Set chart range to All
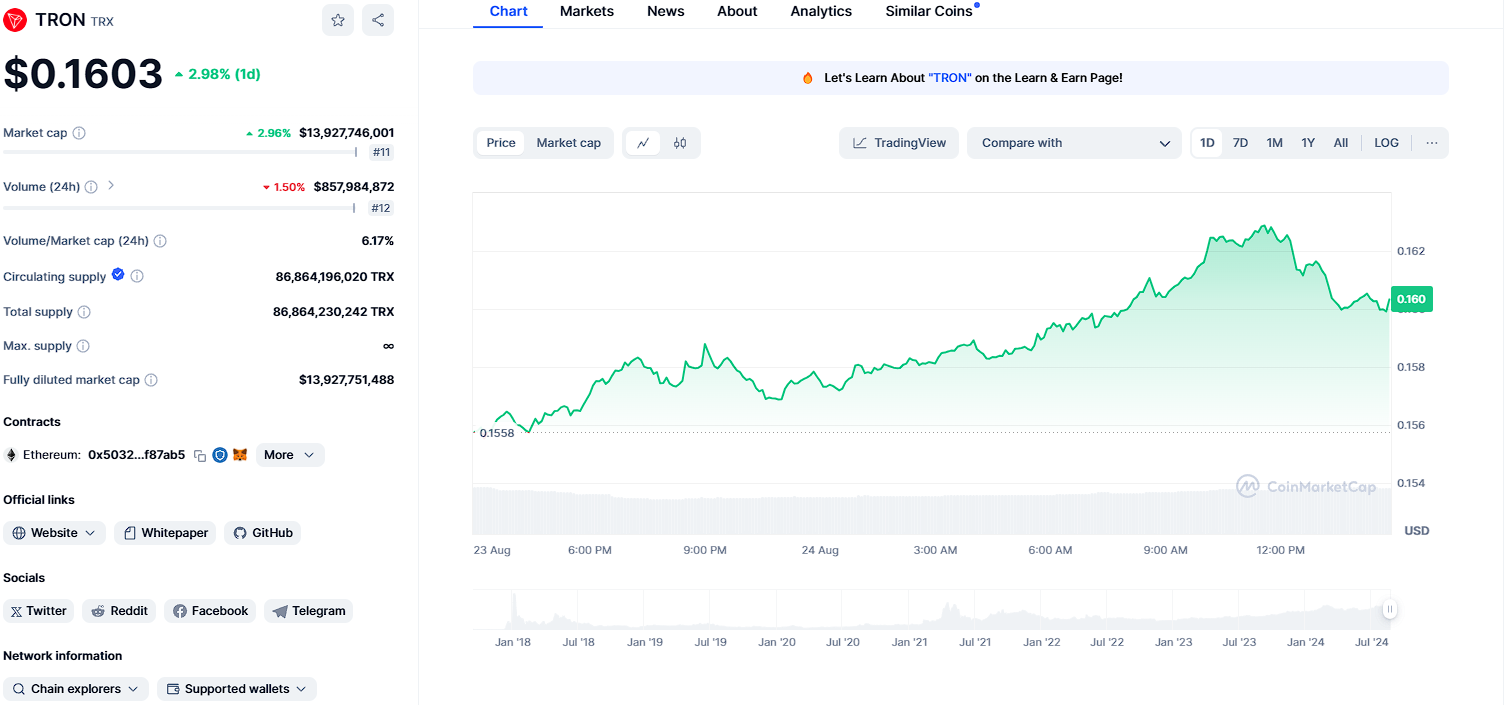 (x=1341, y=143)
